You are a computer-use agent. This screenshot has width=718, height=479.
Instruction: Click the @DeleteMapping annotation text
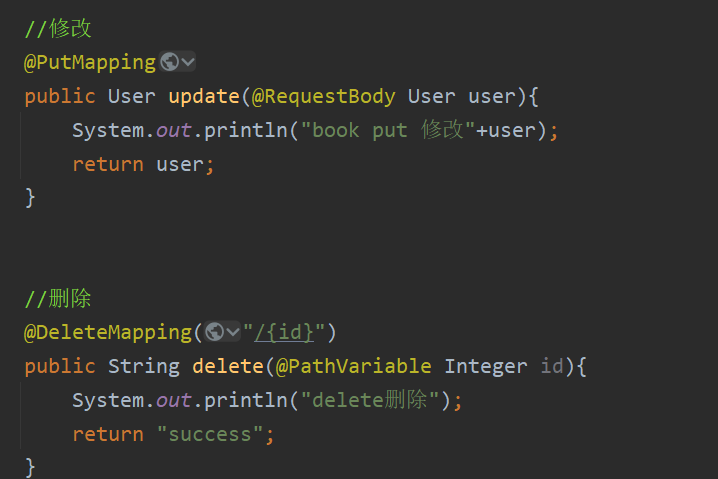[x=108, y=332]
